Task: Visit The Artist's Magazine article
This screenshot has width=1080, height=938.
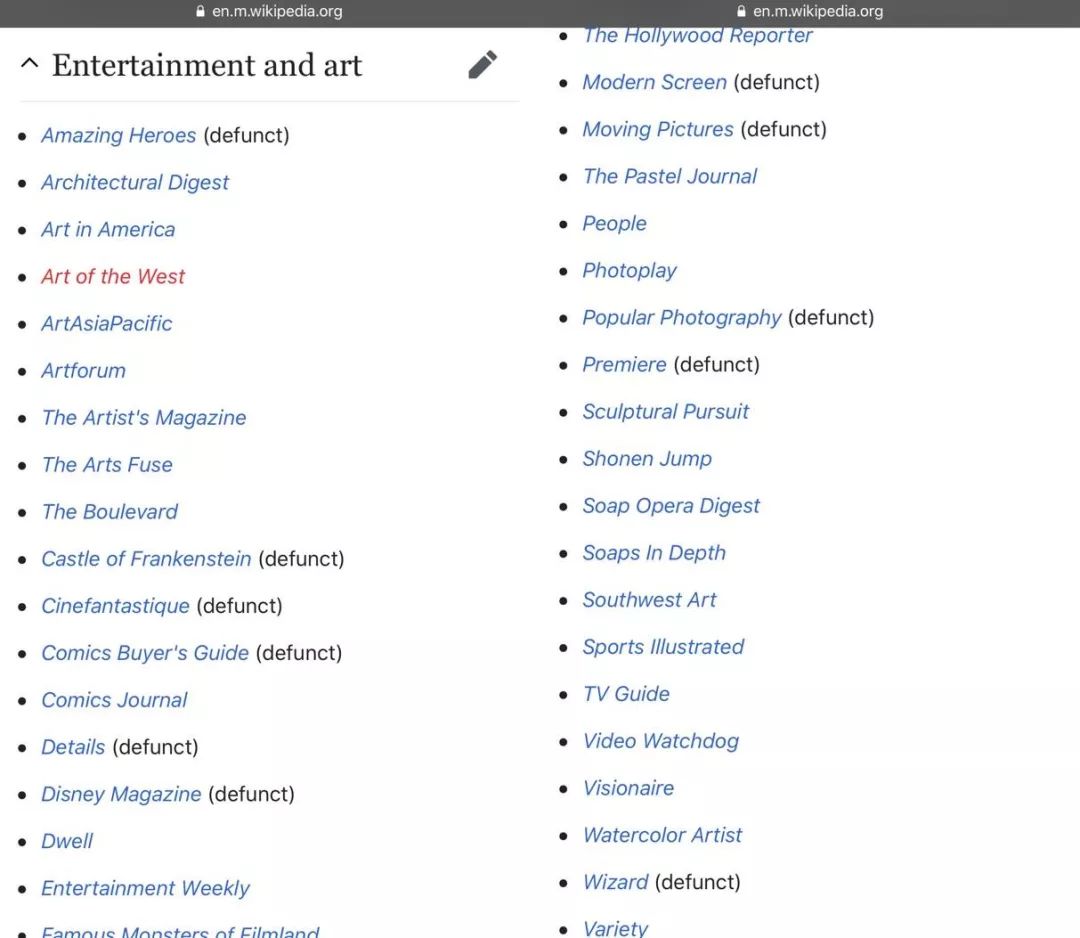Action: tap(144, 417)
